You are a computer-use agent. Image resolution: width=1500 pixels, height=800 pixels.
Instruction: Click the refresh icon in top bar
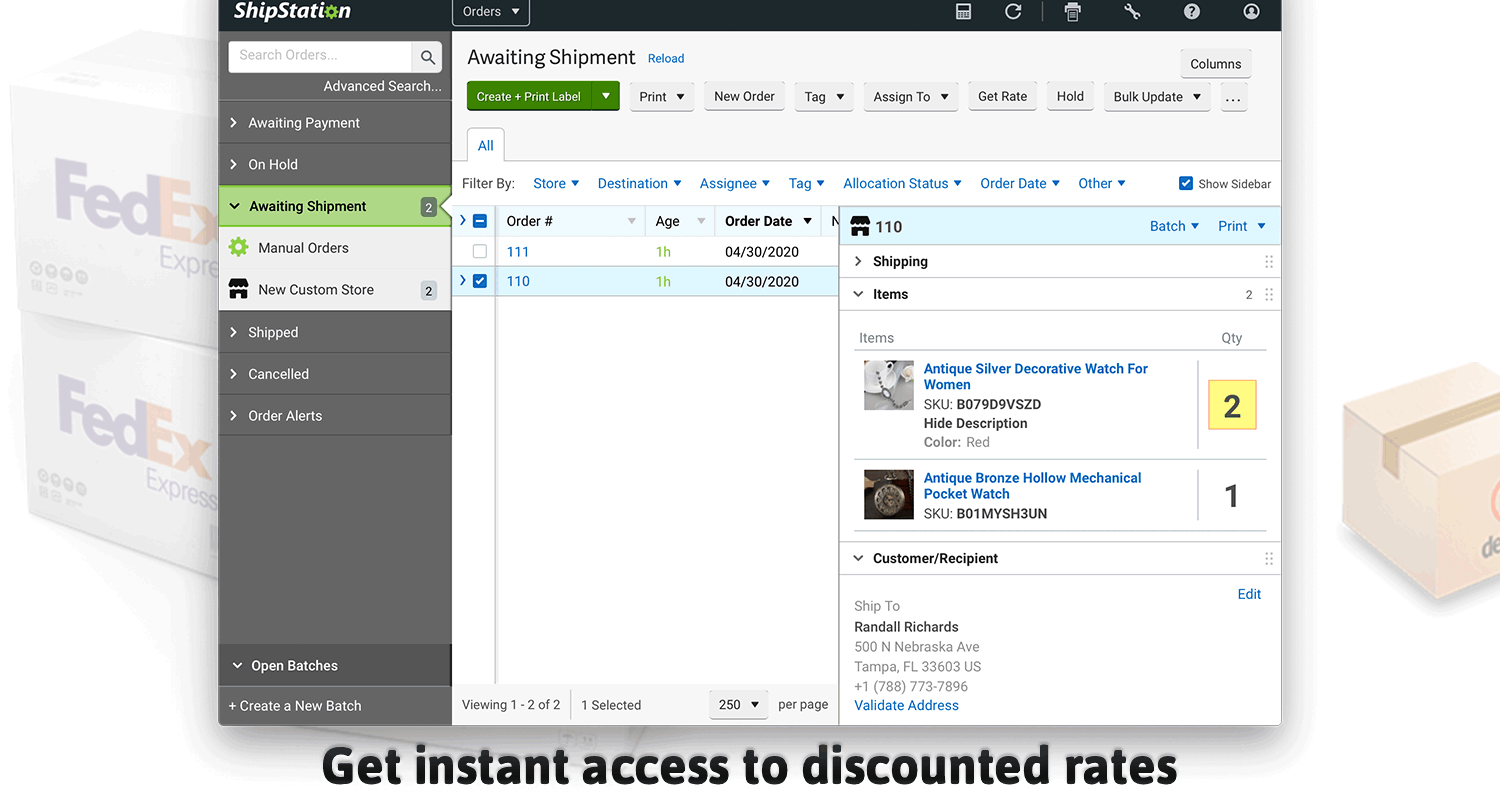click(1013, 12)
